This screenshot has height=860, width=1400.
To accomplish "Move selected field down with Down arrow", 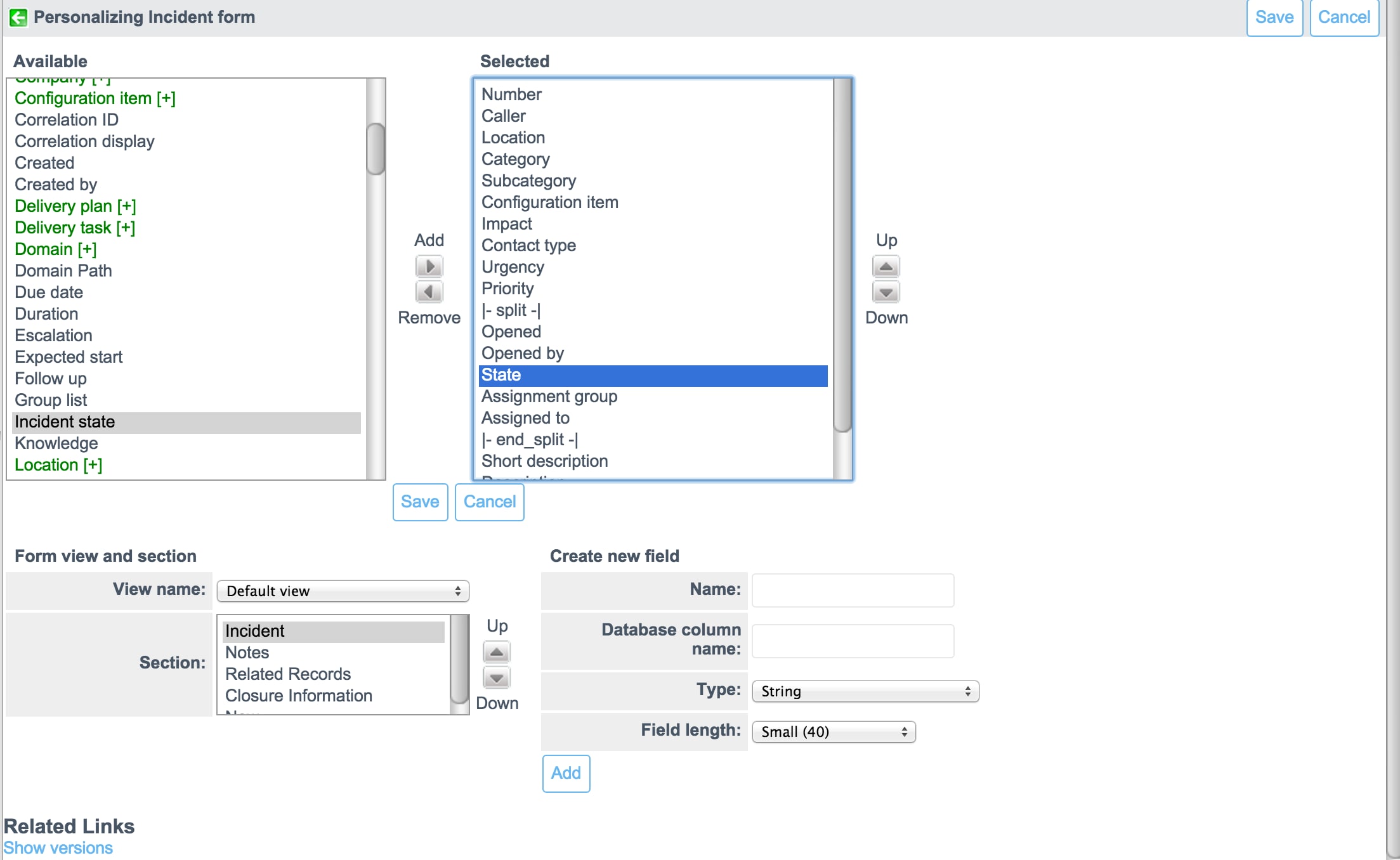I will coord(886,292).
